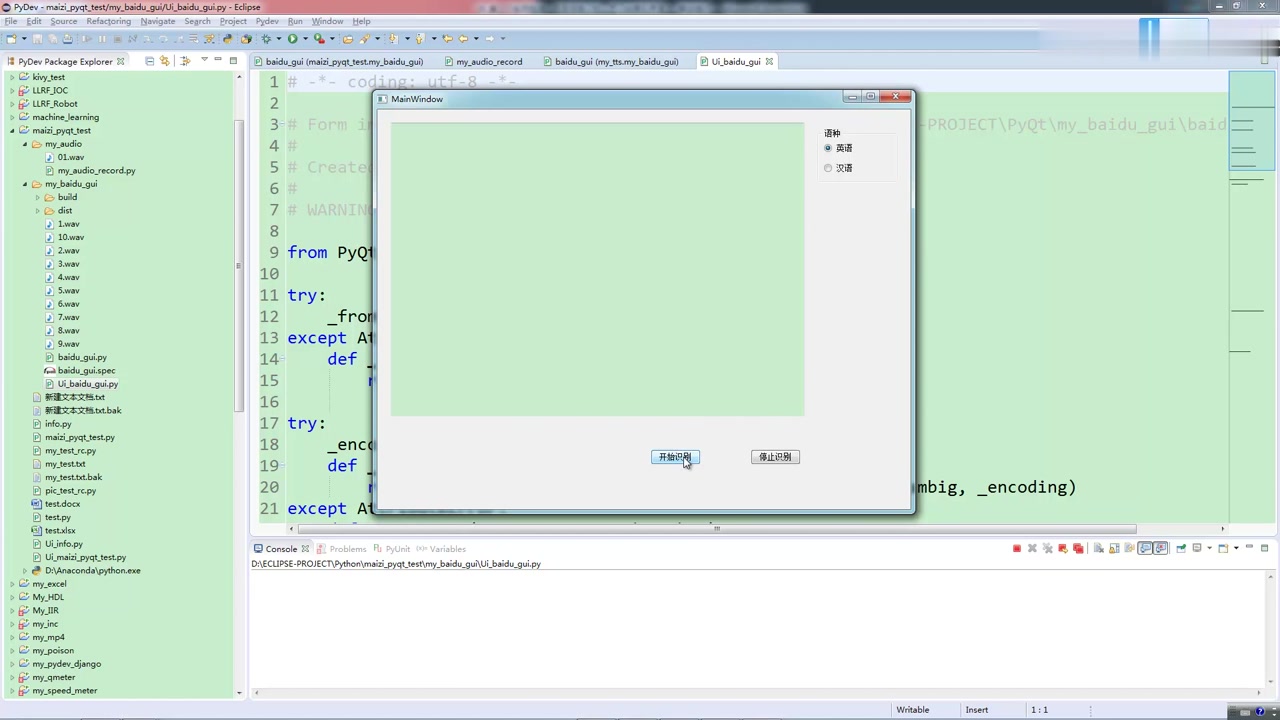
Task: Toggle Link with Editor in Package Explorer
Action: (165, 61)
